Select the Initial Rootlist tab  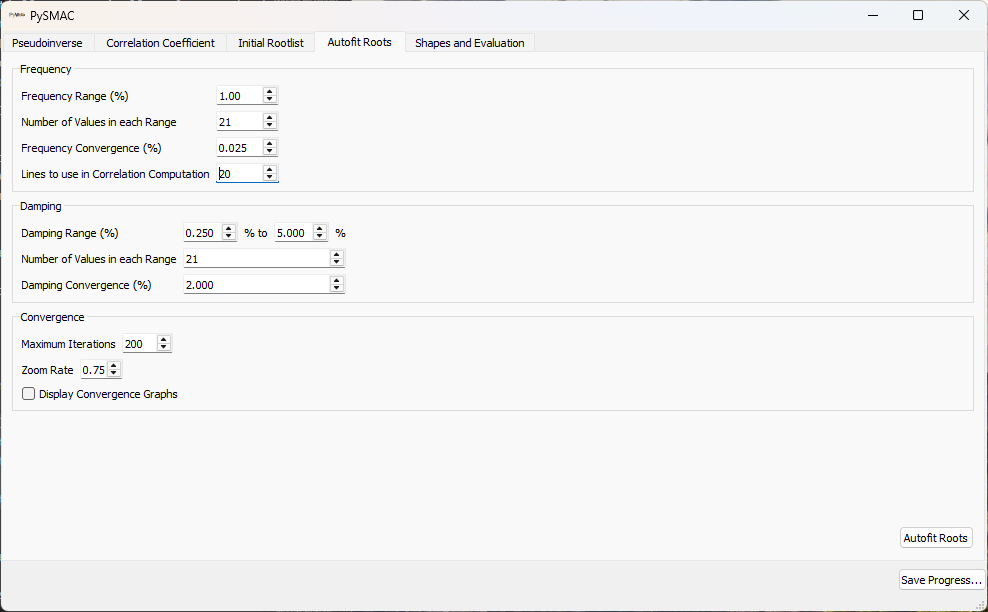(270, 43)
